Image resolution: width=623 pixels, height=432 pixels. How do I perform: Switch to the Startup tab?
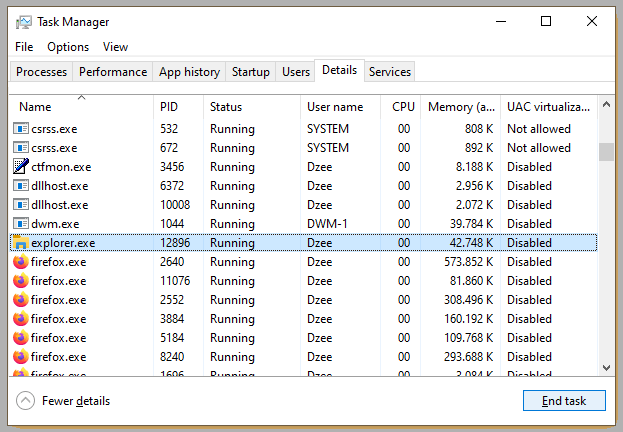point(251,72)
